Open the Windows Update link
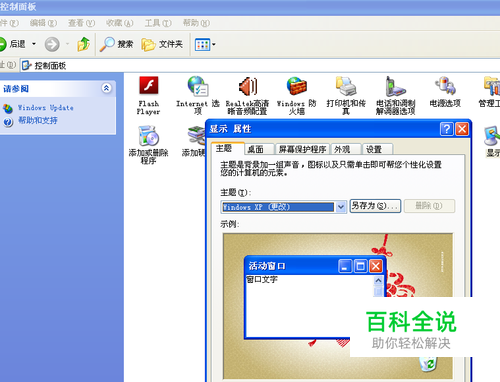This screenshot has width=500, height=382. 46,108
